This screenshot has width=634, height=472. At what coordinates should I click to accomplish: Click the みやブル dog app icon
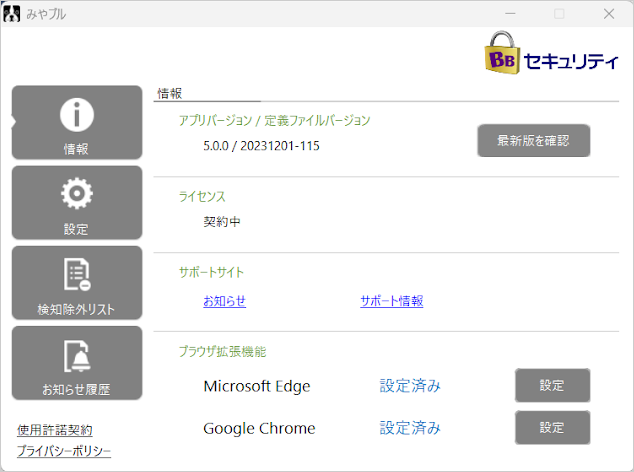pos(12,14)
